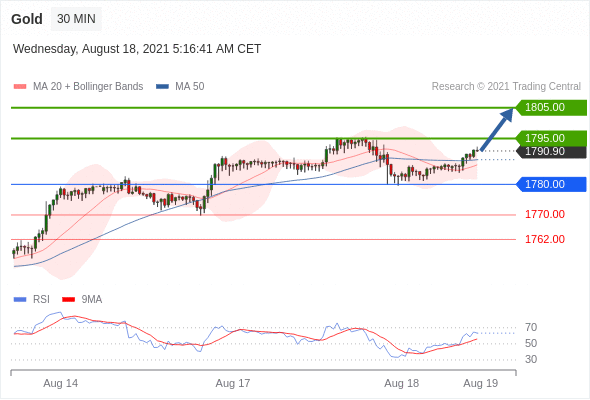
Task: Click the 1790.90 current price tag
Action: 551,152
